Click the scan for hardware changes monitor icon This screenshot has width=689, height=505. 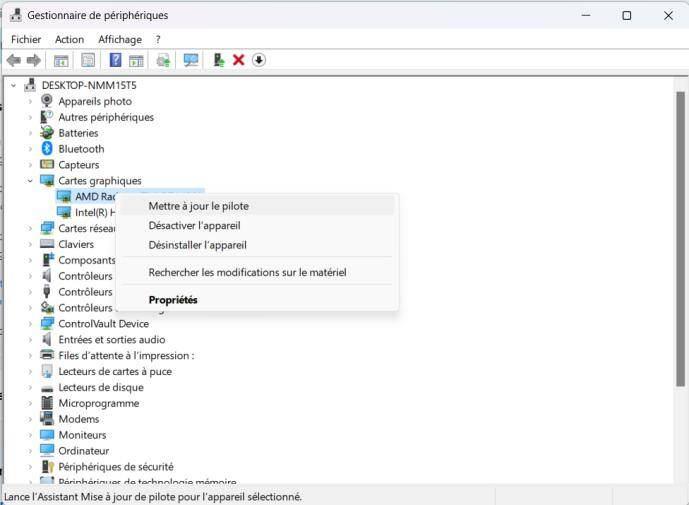191,60
